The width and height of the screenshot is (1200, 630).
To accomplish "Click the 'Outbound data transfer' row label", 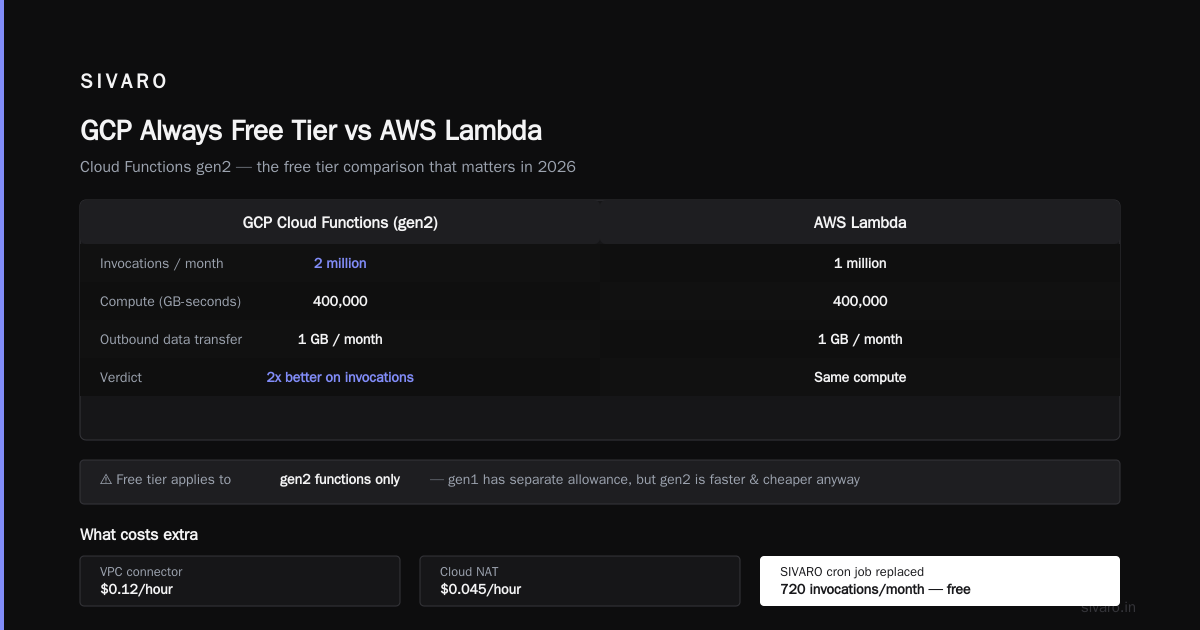I will click(171, 339).
